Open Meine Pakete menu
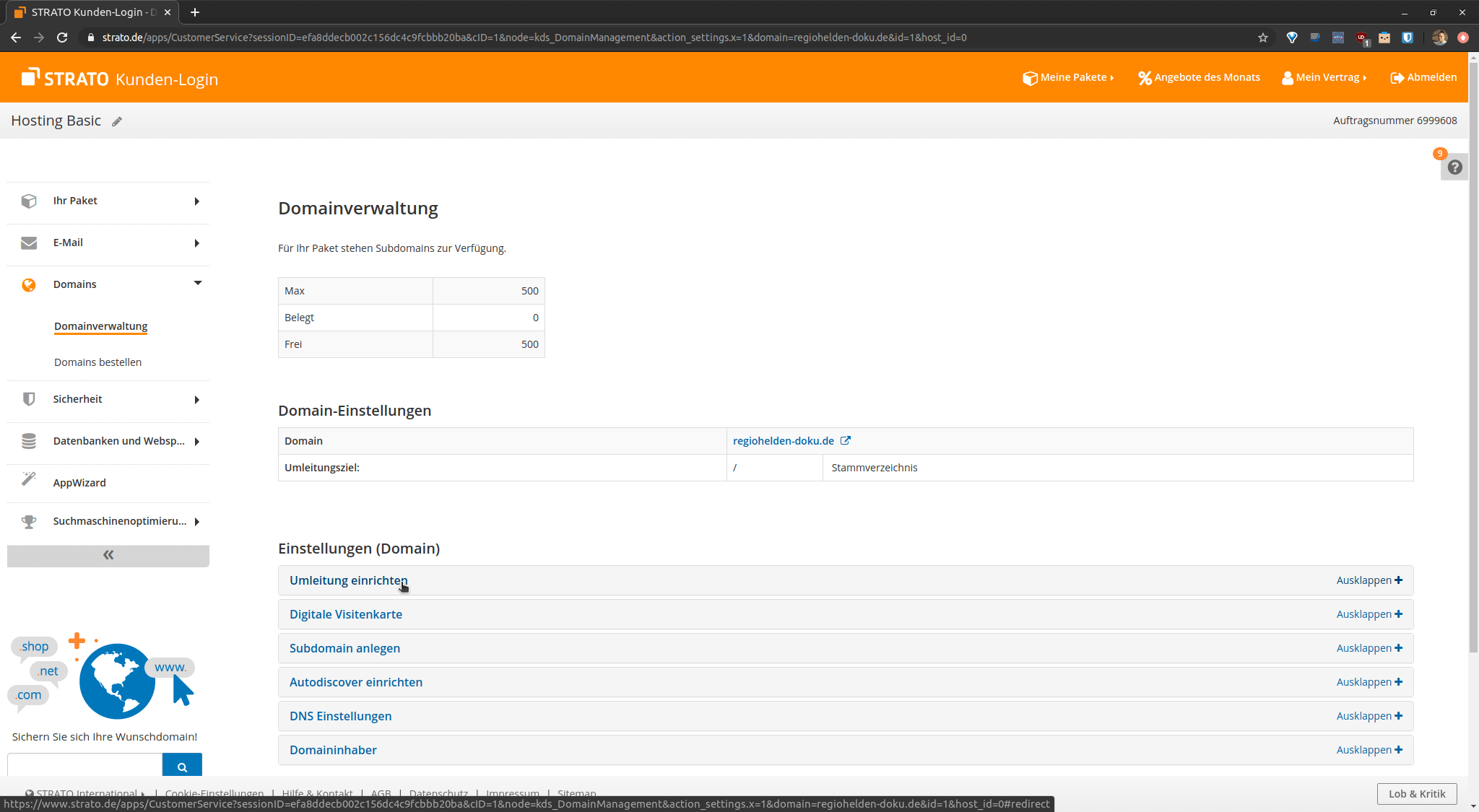The image size is (1479, 812). coord(1068,77)
